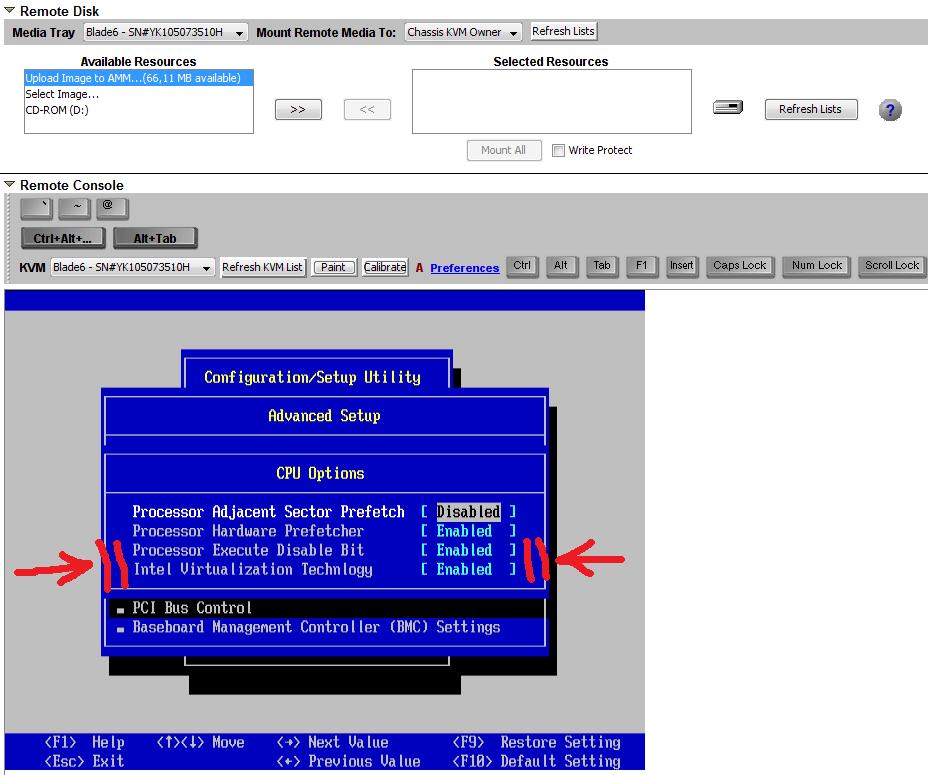The width and height of the screenshot is (928, 775).
Task: Open the Mount Remote Media To dropdown
Action: click(x=463, y=32)
